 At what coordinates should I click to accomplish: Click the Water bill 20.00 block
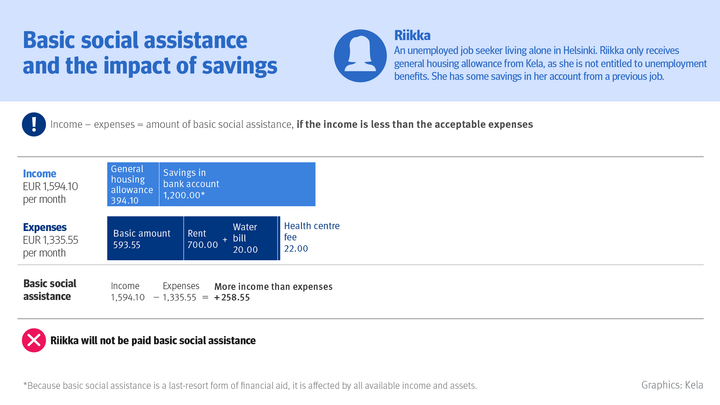click(252, 238)
